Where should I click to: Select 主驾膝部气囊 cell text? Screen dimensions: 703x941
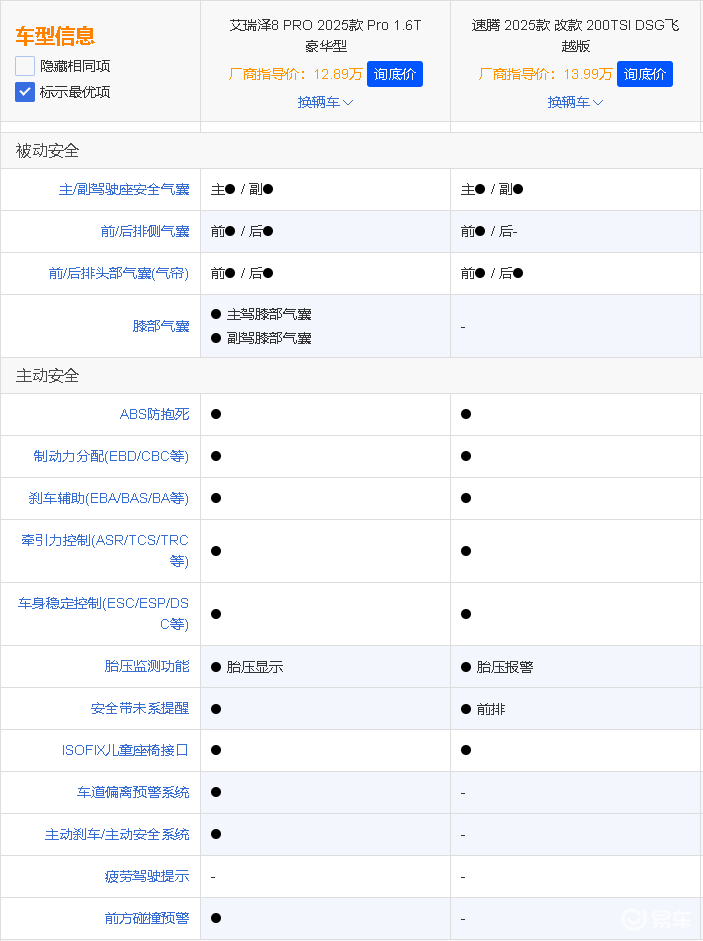pos(268,314)
